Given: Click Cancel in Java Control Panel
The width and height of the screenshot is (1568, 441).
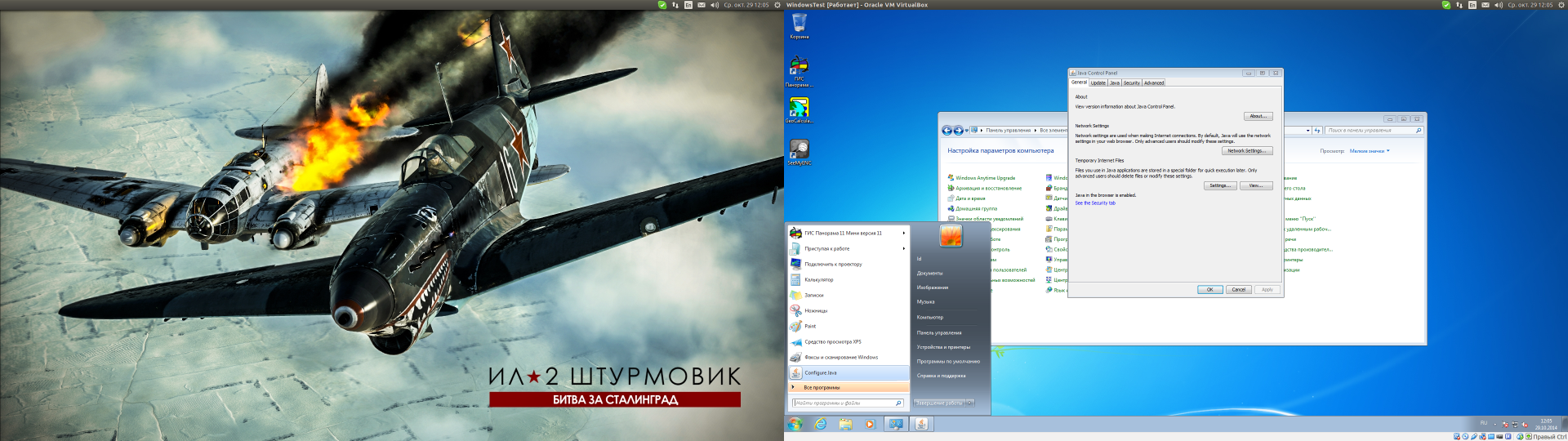Looking at the screenshot, I should point(1239,289).
